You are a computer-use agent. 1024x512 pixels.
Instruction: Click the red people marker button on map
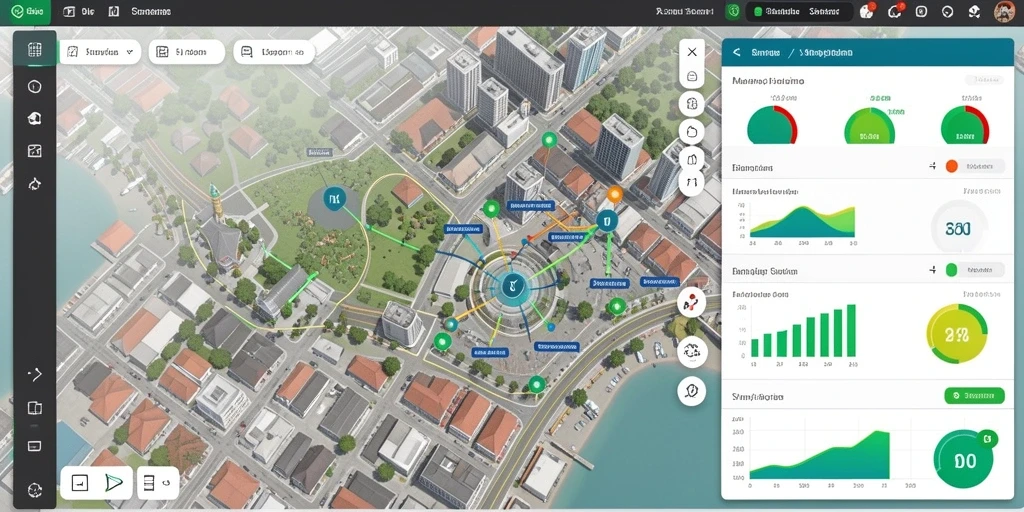coord(691,302)
